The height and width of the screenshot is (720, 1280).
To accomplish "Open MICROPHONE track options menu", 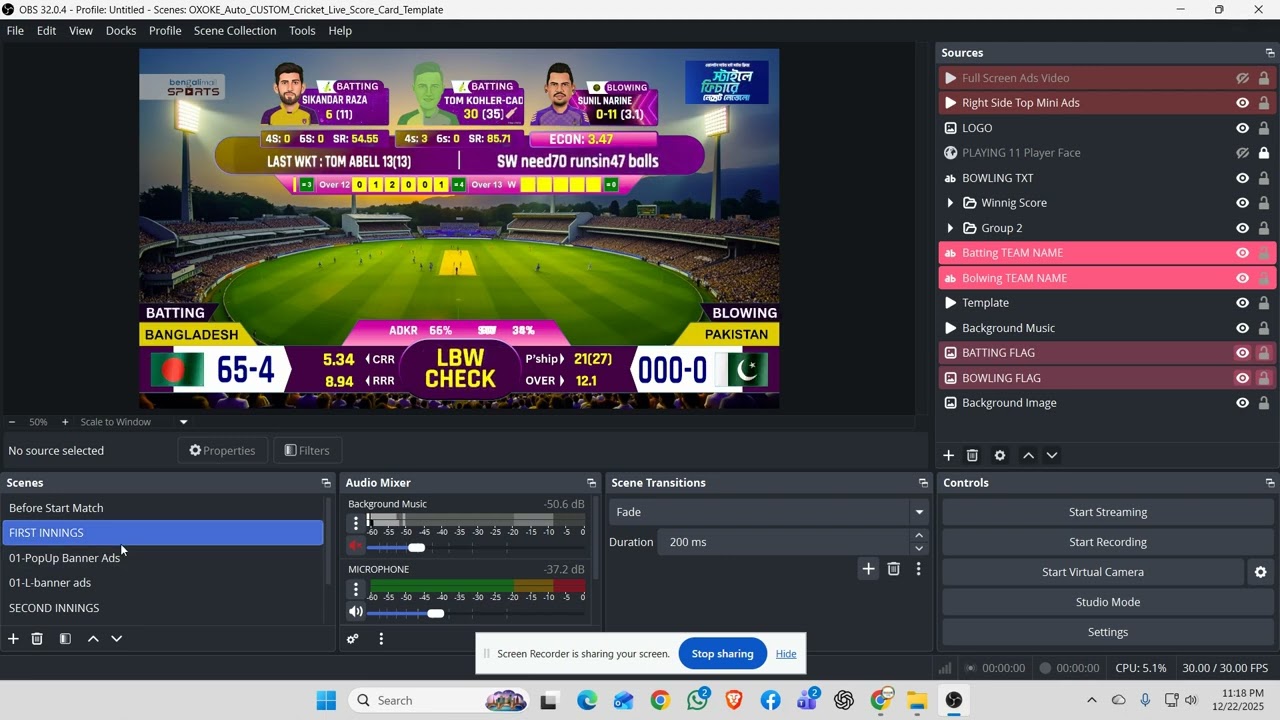I will pos(356,589).
